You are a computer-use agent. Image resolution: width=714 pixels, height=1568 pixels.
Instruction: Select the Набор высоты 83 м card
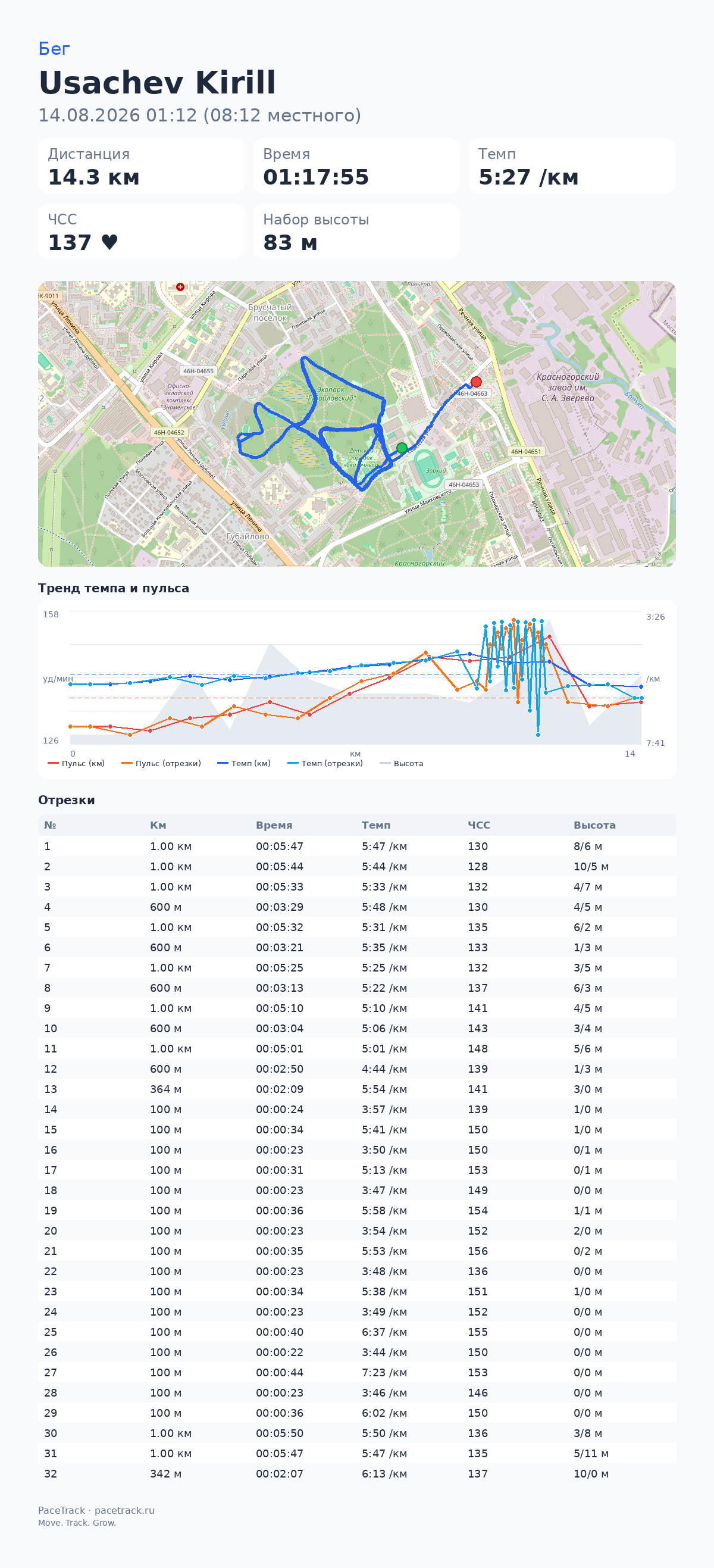point(356,232)
